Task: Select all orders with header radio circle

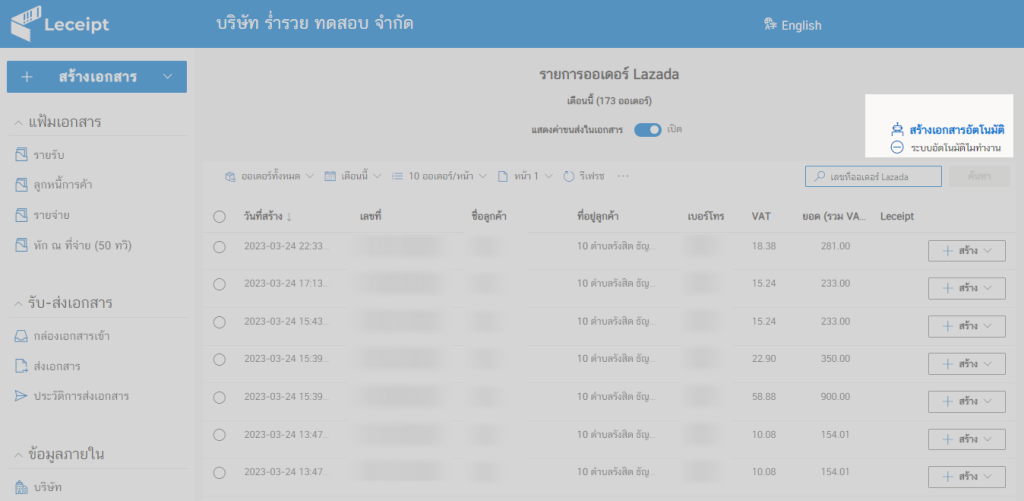Action: coord(219,217)
